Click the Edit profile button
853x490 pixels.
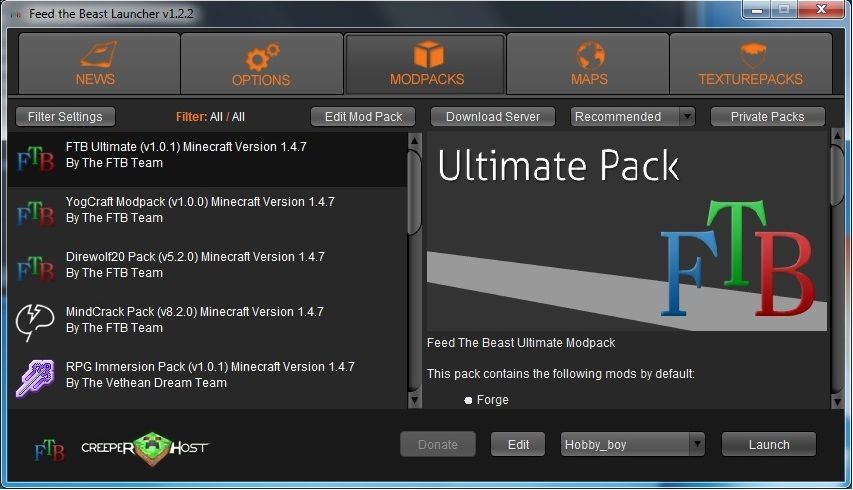(518, 444)
